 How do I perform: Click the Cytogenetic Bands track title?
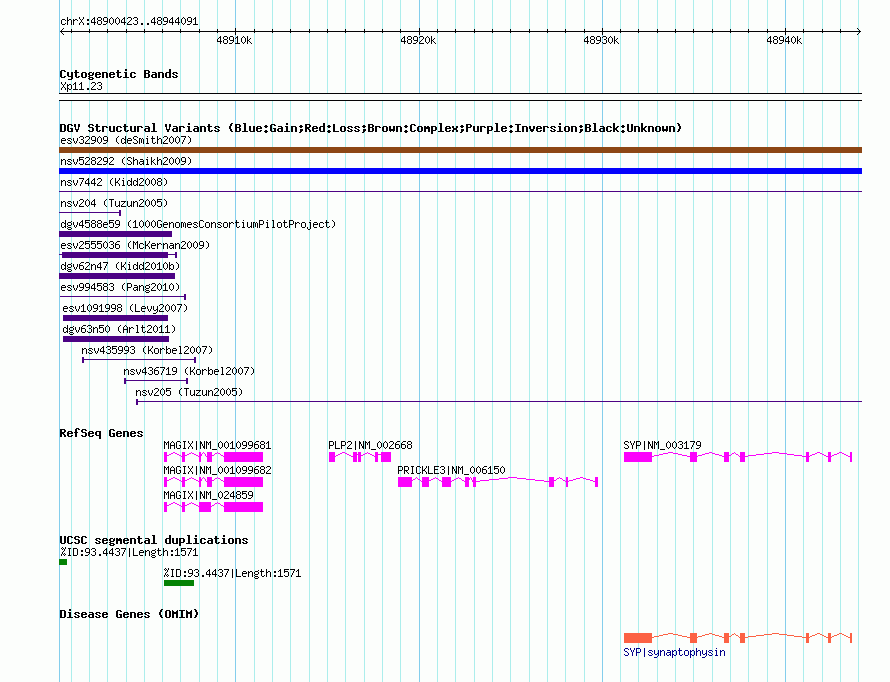pyautogui.click(x=119, y=74)
